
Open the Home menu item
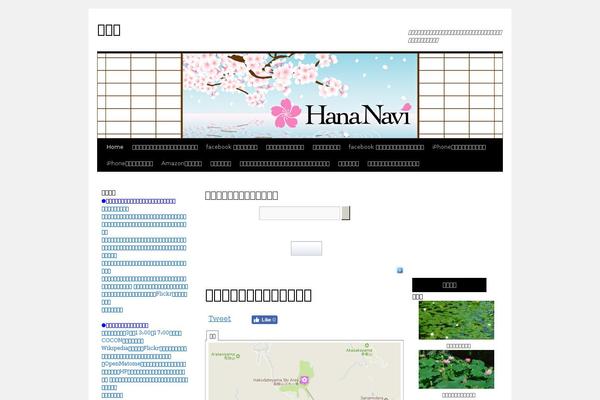click(x=115, y=147)
